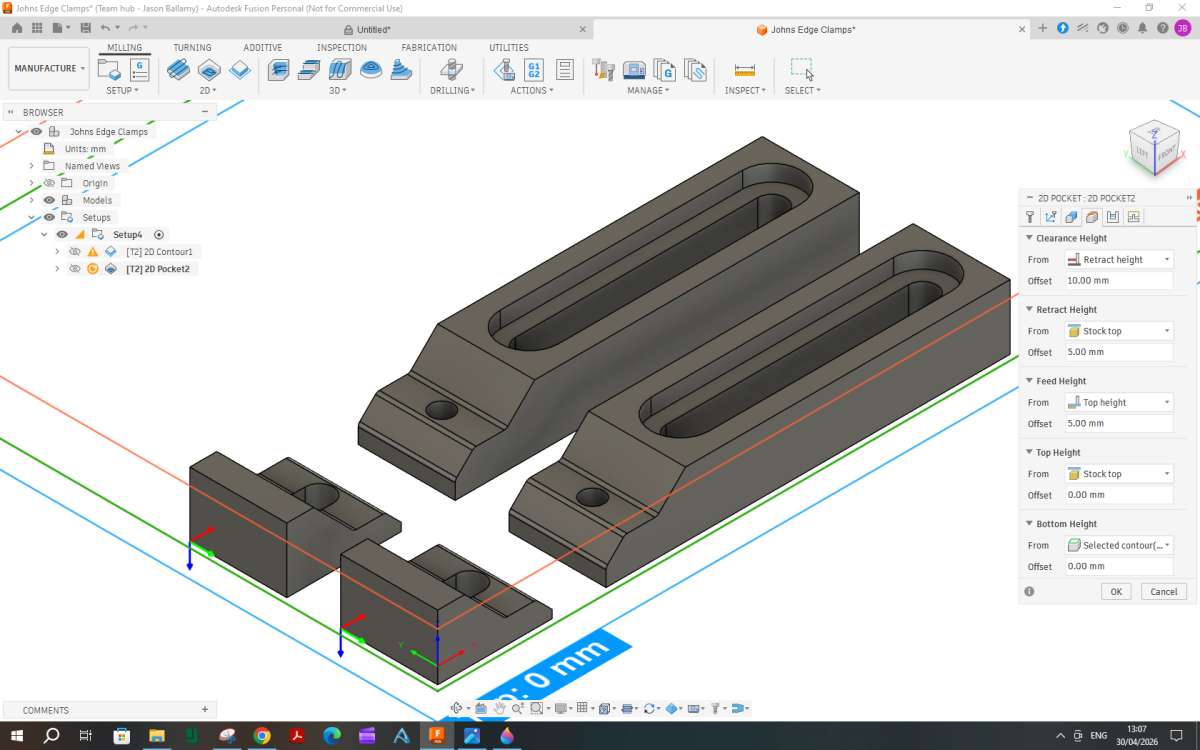Image resolution: width=1200 pixels, height=750 pixels.
Task: Click the Simulate action icon
Action: 504,70
